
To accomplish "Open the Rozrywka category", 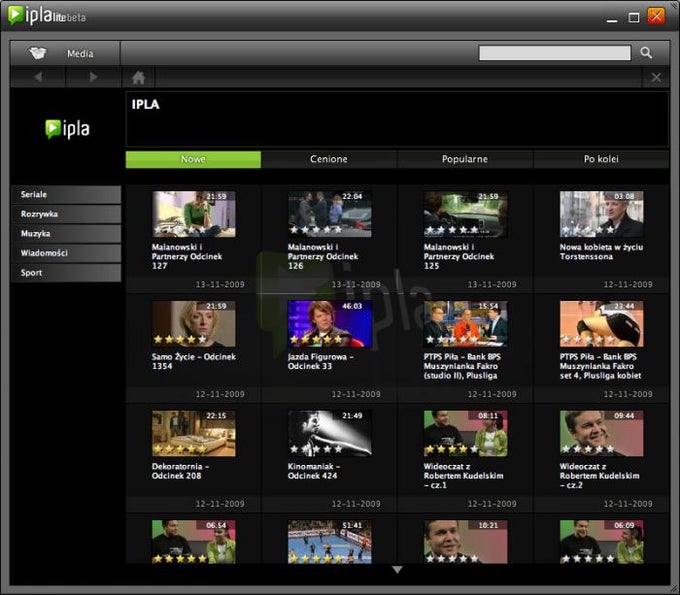I will point(66,214).
